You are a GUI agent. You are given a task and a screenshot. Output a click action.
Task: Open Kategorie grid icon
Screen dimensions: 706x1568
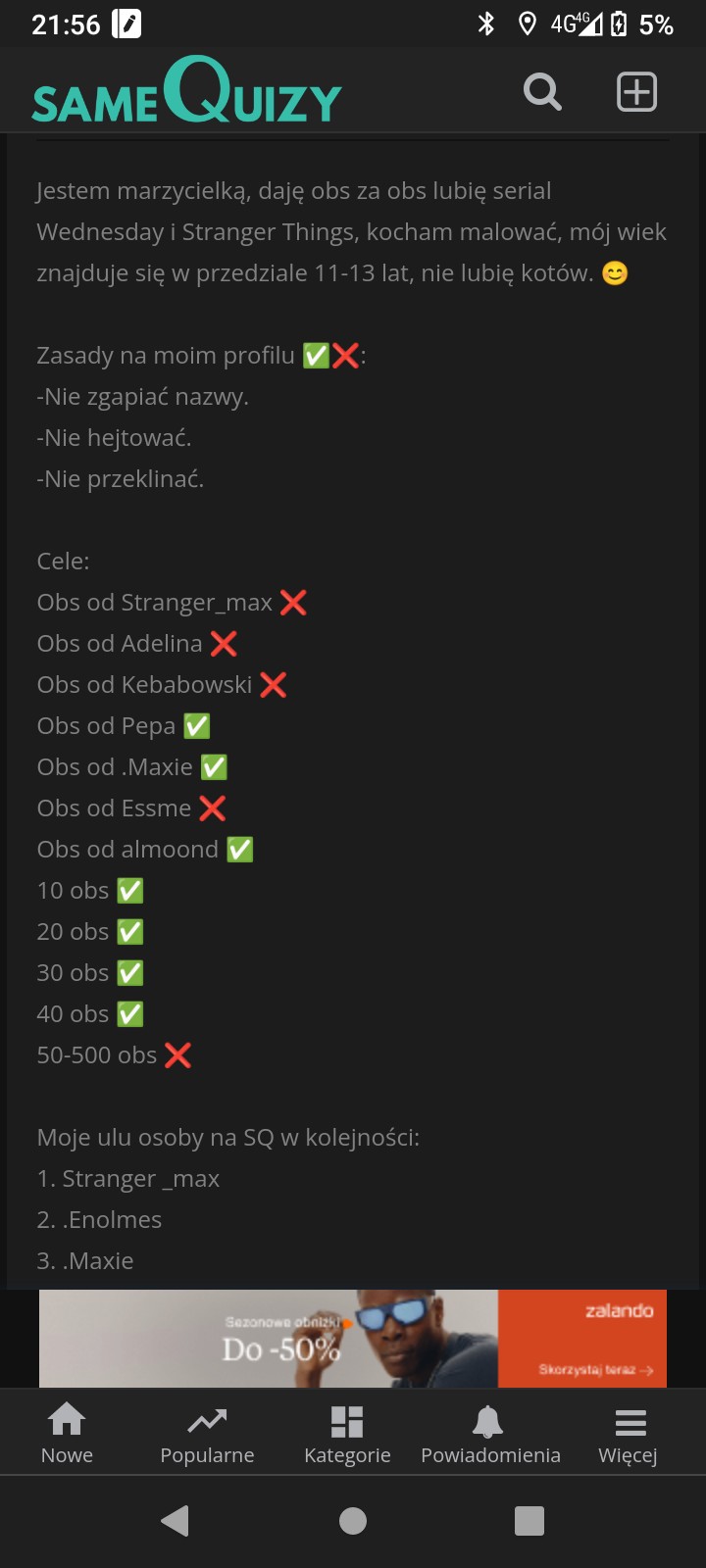(x=347, y=1434)
